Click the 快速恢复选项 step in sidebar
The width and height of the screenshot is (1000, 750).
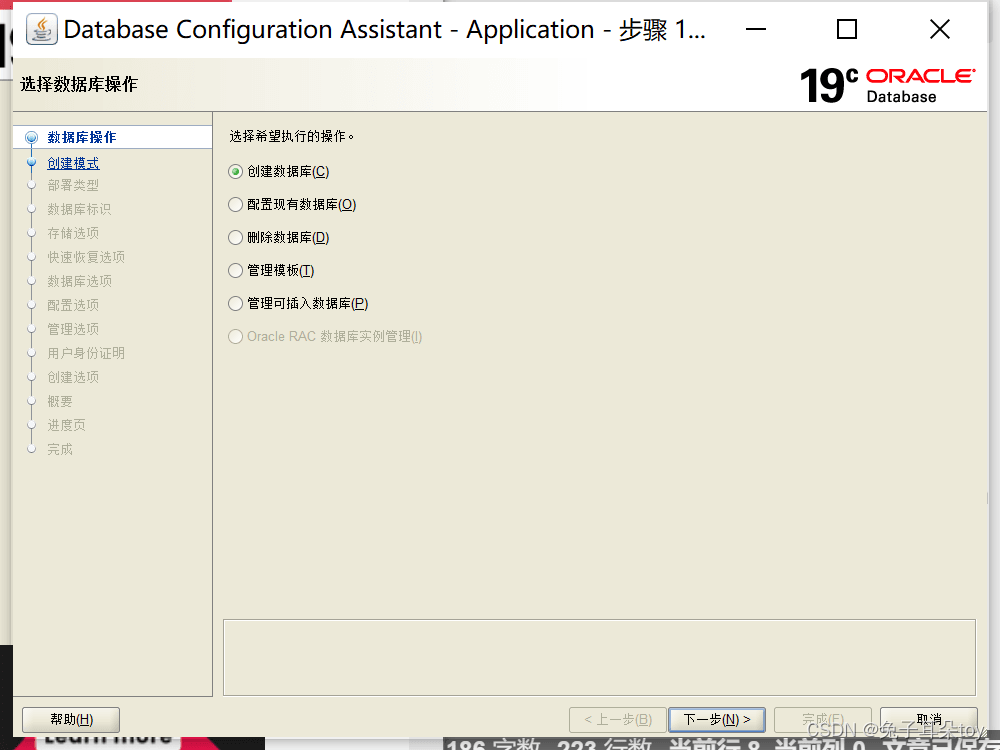[86, 257]
